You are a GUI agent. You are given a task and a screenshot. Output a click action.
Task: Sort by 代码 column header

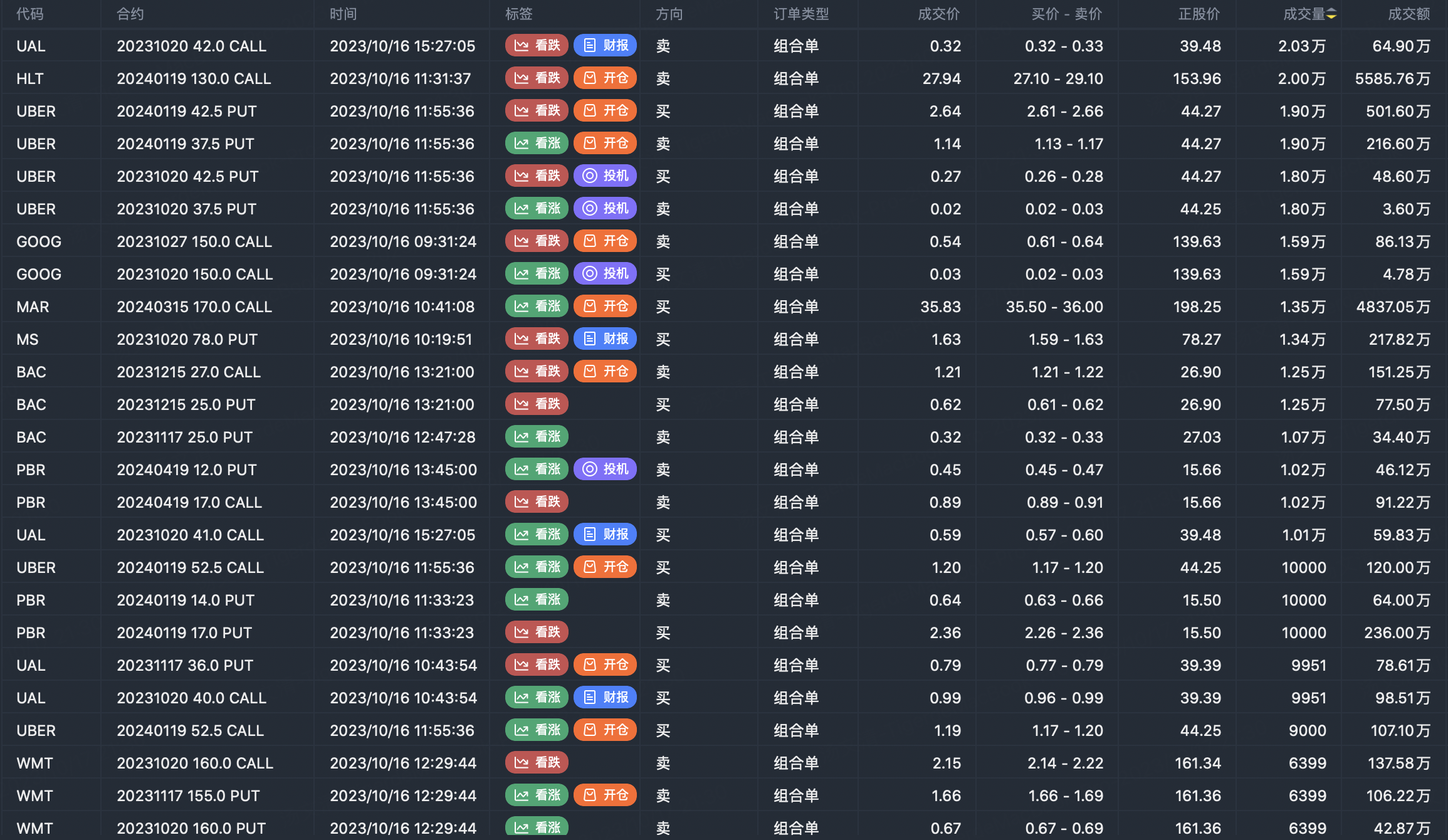coord(30,14)
